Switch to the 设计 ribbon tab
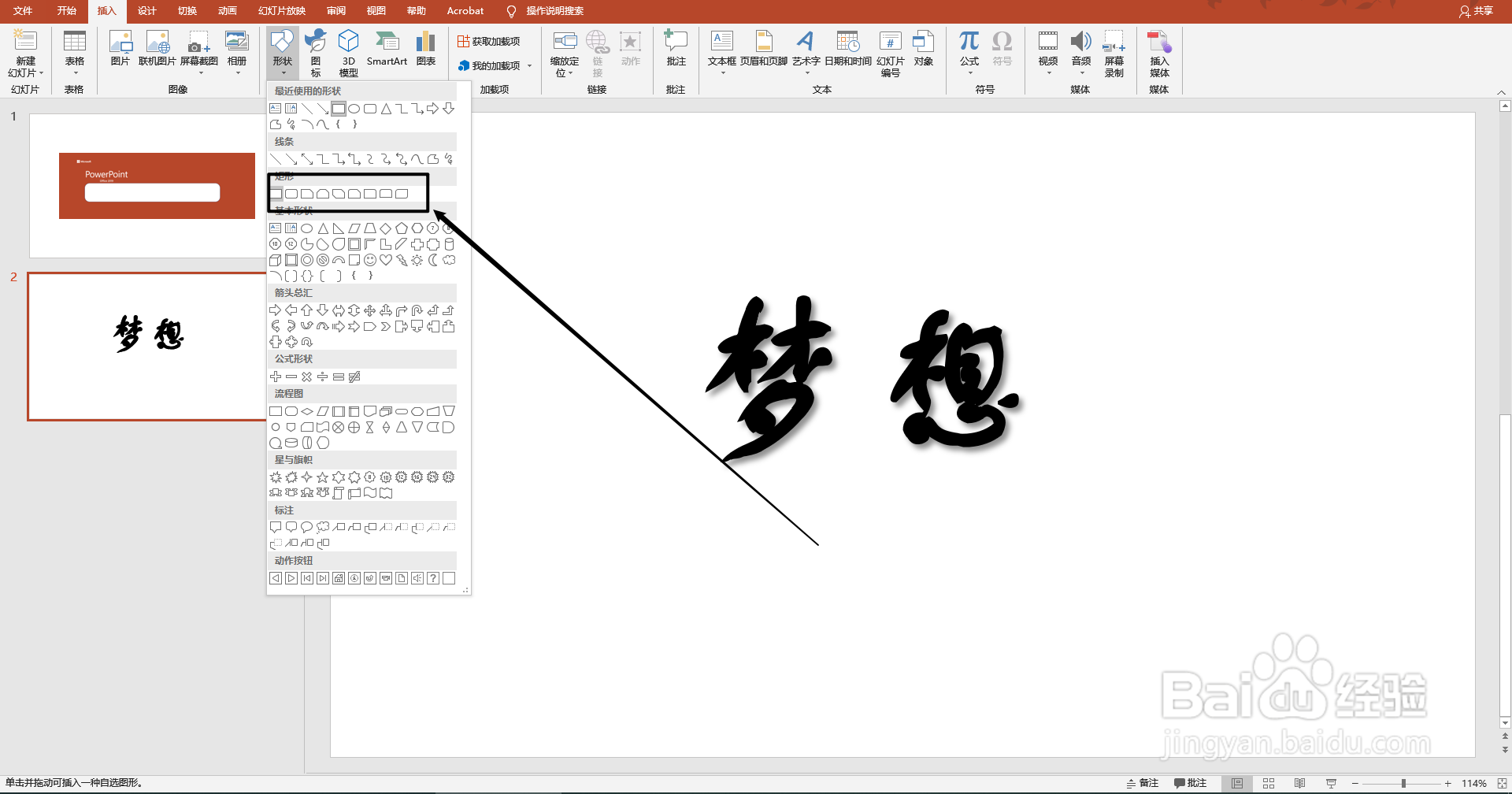The image size is (1512, 794). click(x=146, y=11)
